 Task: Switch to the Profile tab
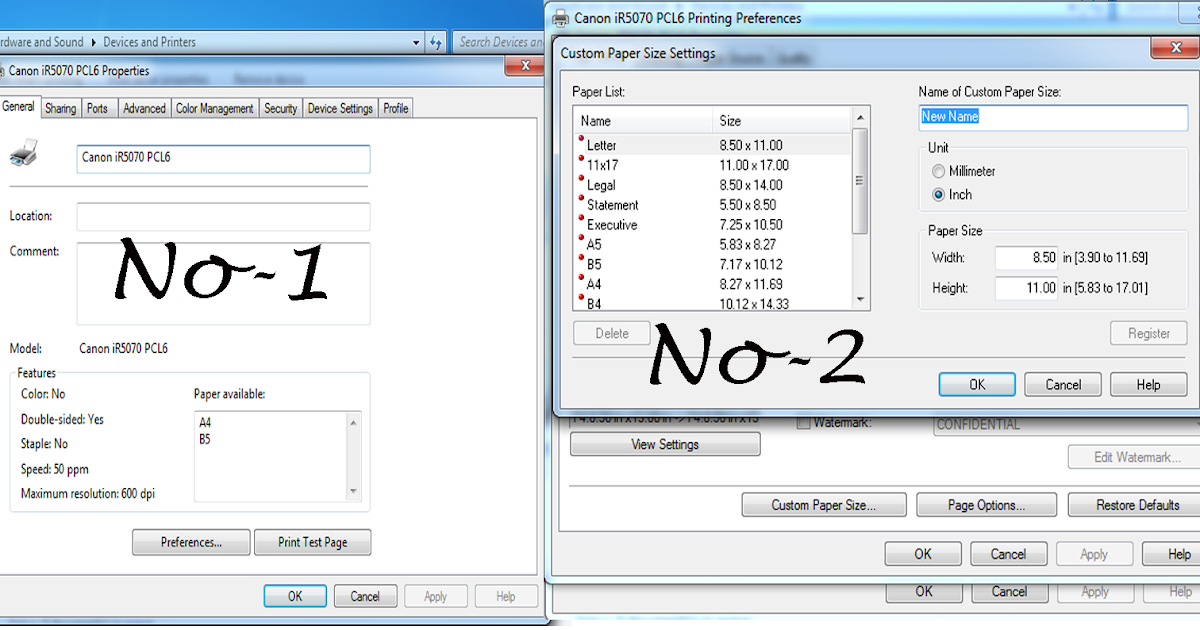[396, 108]
